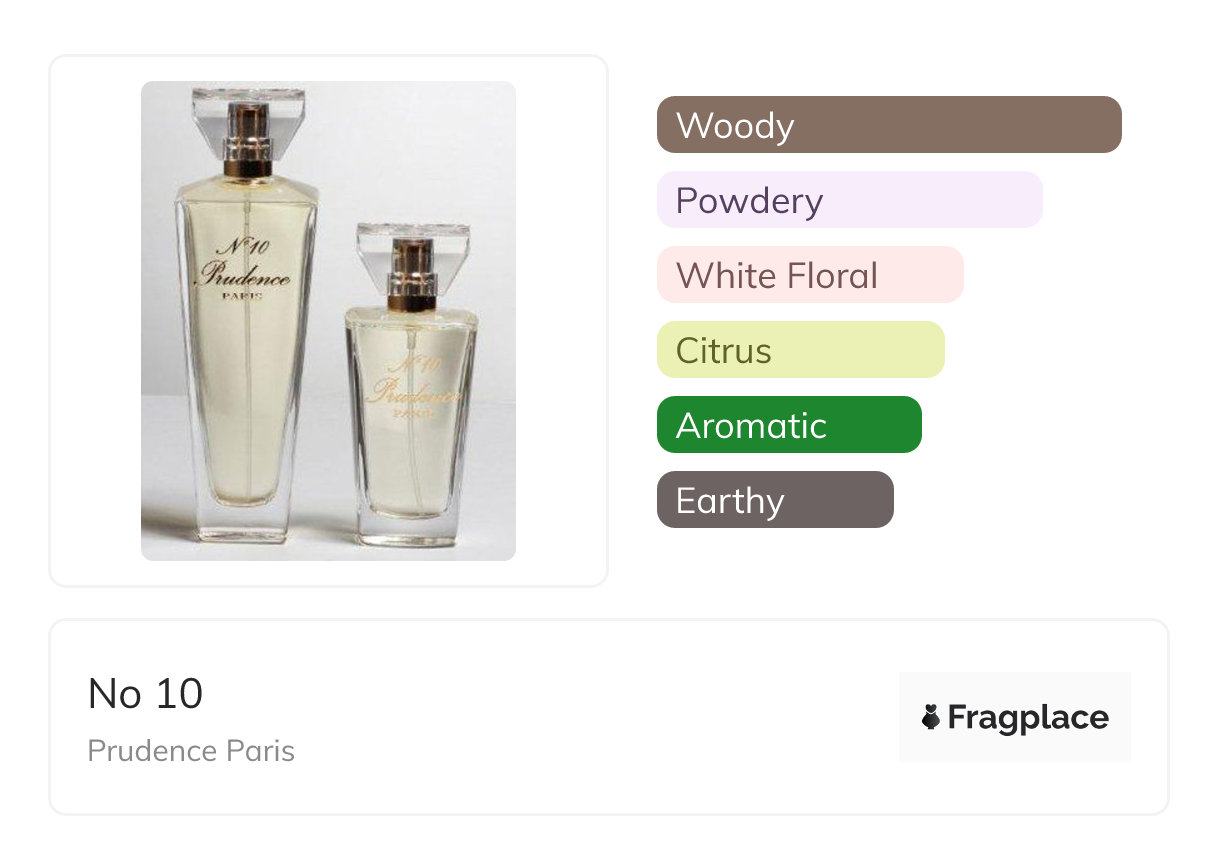1218x864 pixels.
Task: Click the gold sprayer collar on small bottle
Action: coord(412,295)
